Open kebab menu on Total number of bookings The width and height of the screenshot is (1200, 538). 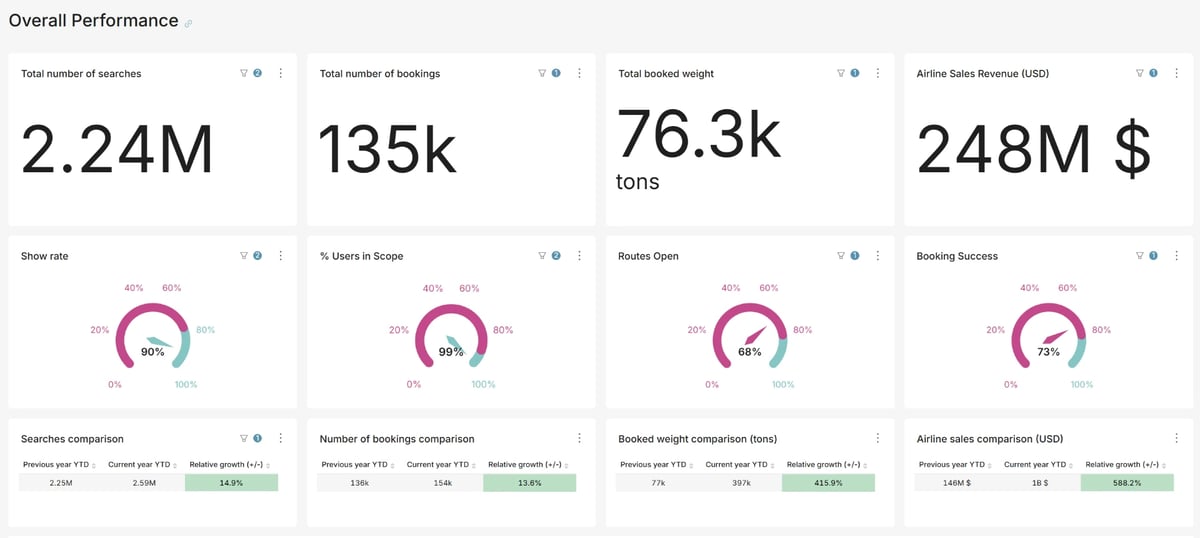point(579,73)
